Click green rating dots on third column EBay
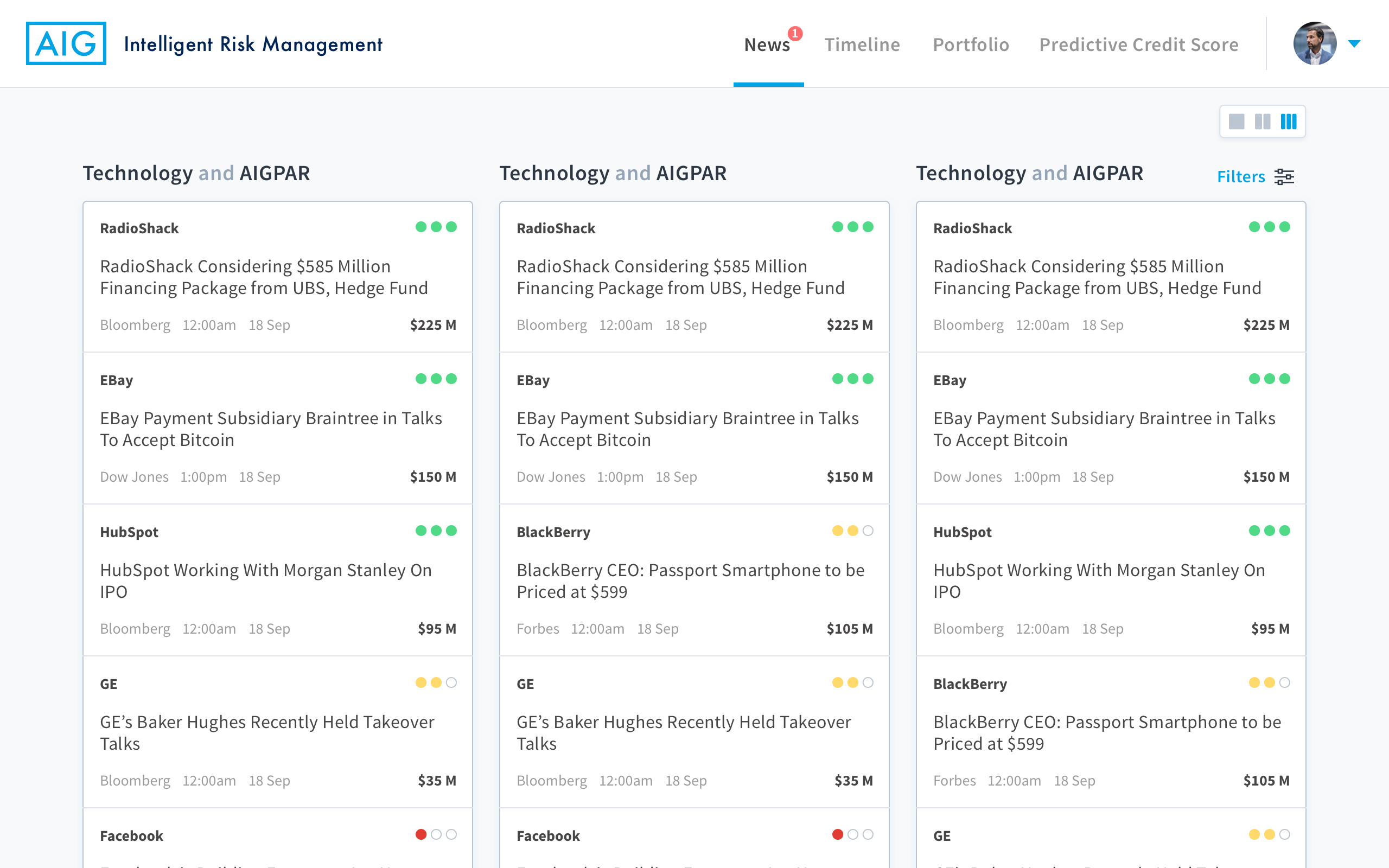 (1270, 379)
